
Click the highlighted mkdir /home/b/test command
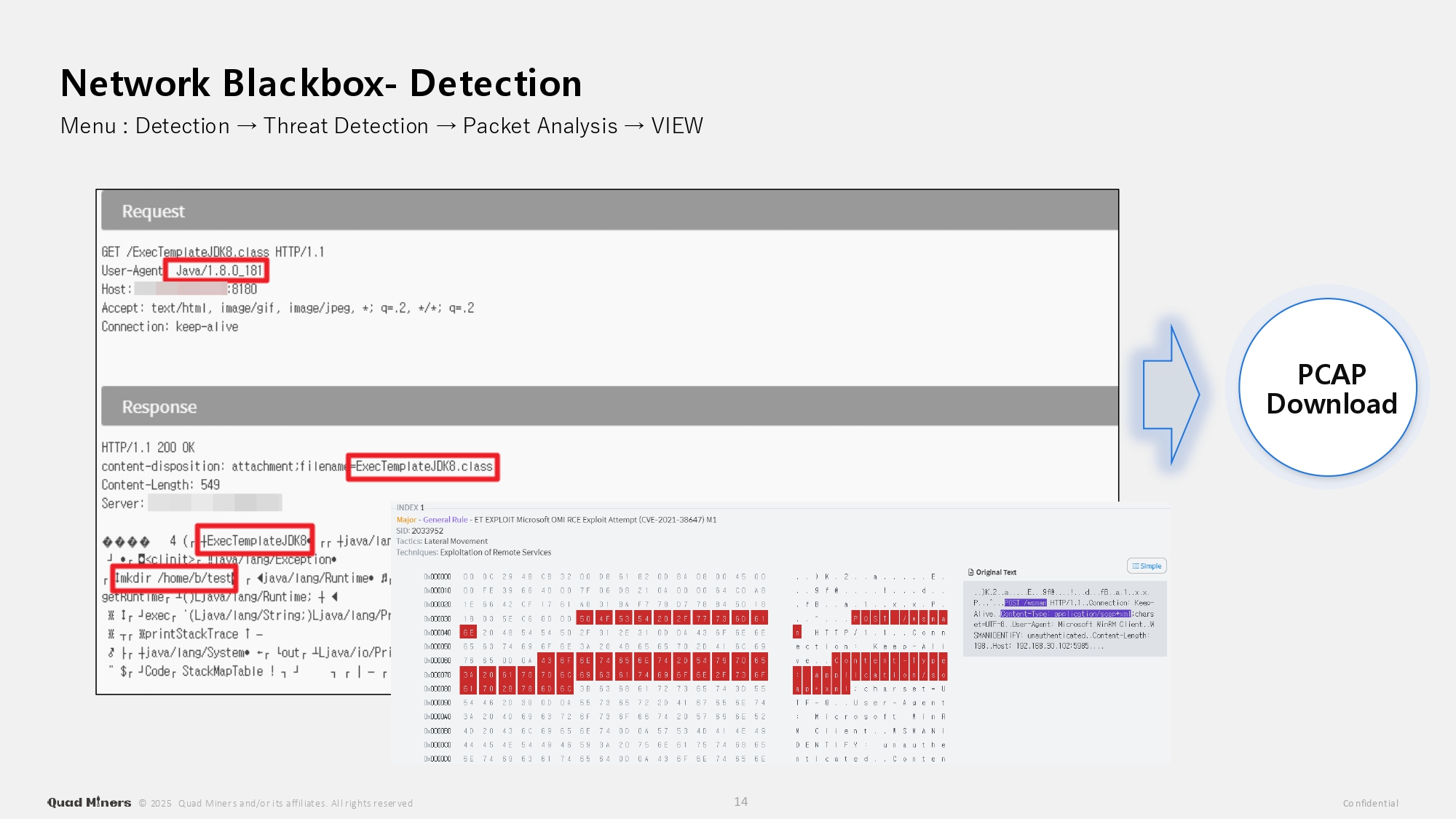pyautogui.click(x=175, y=578)
